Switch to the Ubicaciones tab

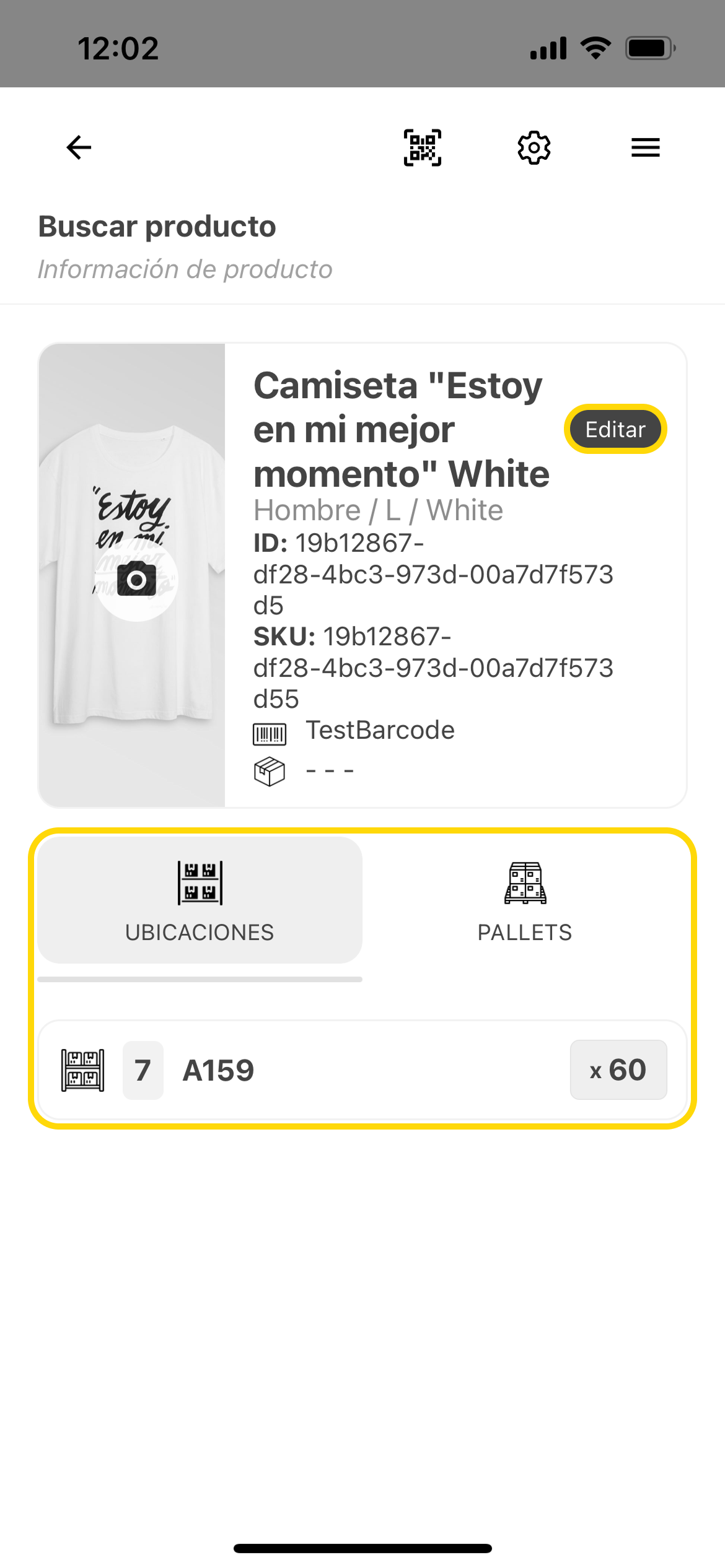(200, 900)
